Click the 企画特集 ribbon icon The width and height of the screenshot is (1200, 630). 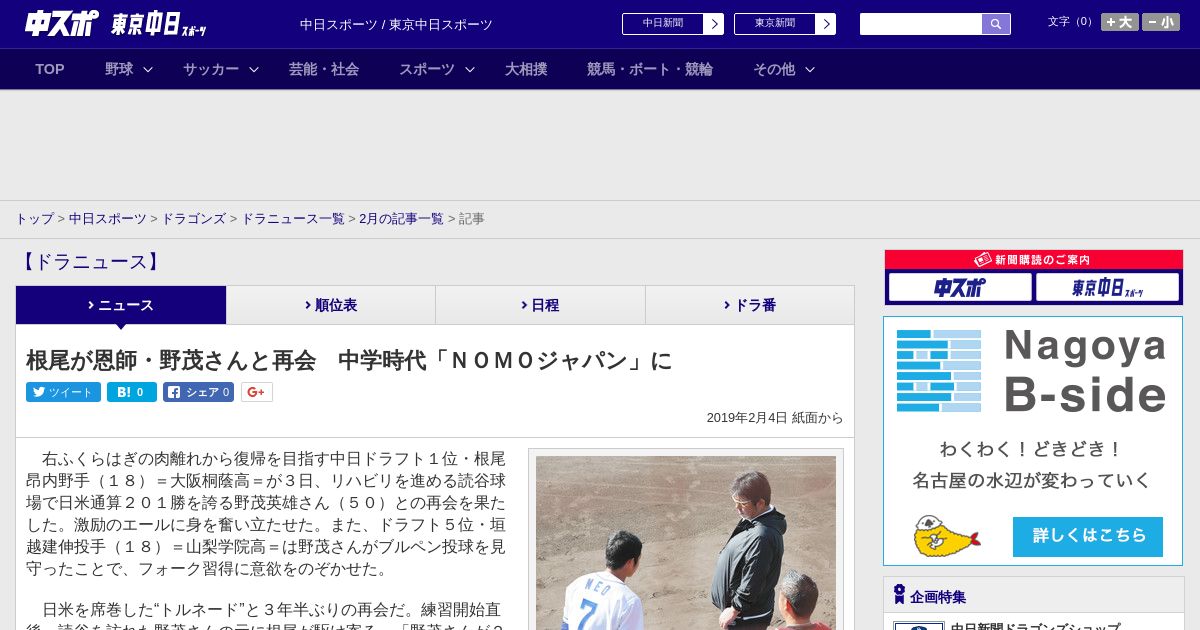pos(899,594)
